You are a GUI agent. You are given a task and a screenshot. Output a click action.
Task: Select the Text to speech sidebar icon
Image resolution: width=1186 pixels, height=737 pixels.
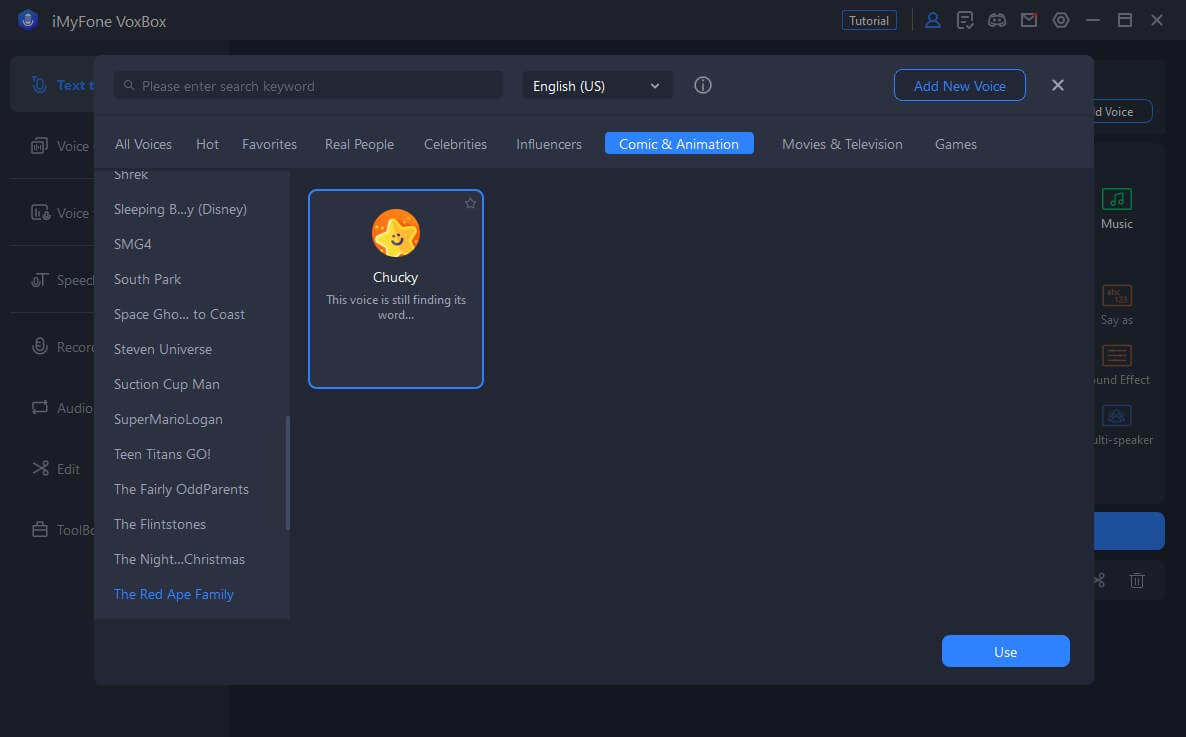click(x=39, y=85)
